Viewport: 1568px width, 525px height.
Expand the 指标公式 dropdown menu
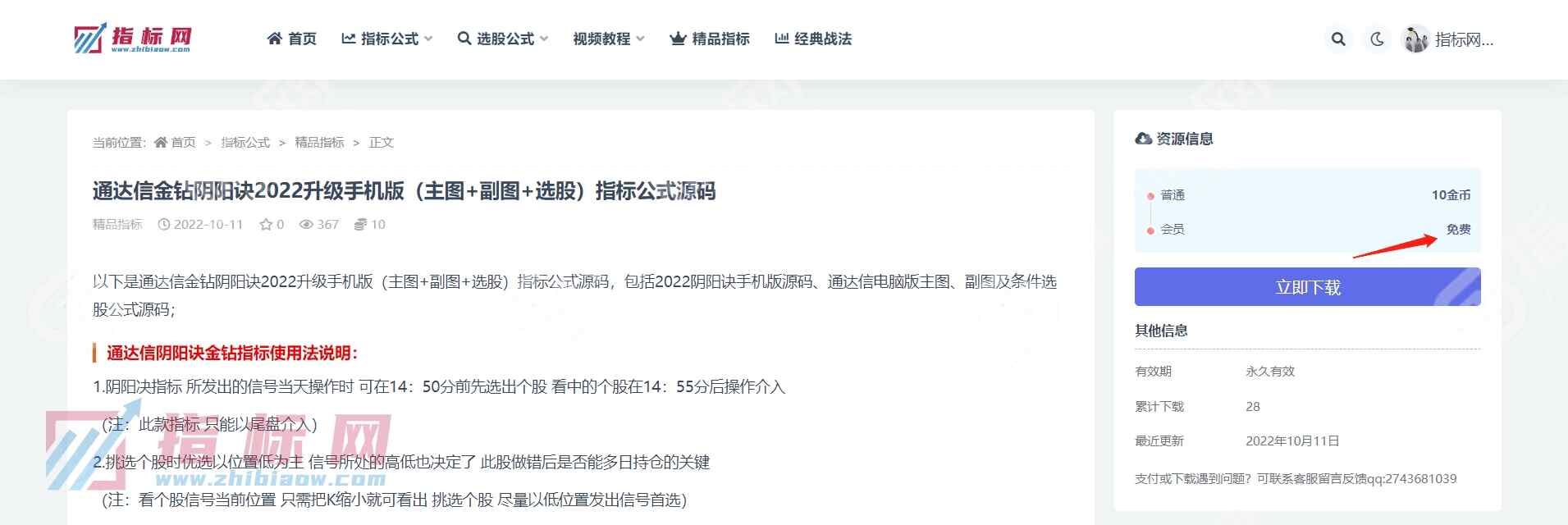pos(386,39)
